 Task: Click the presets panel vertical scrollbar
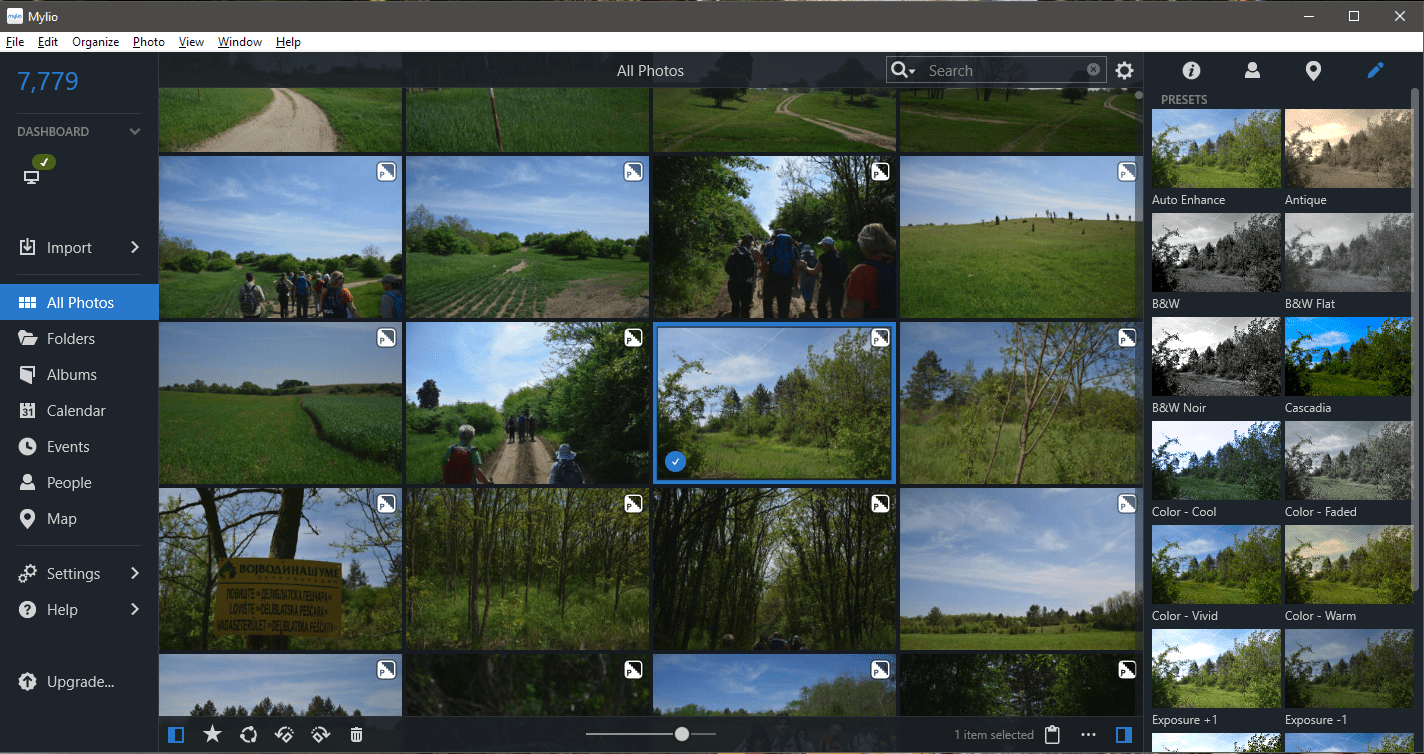pos(1415,340)
